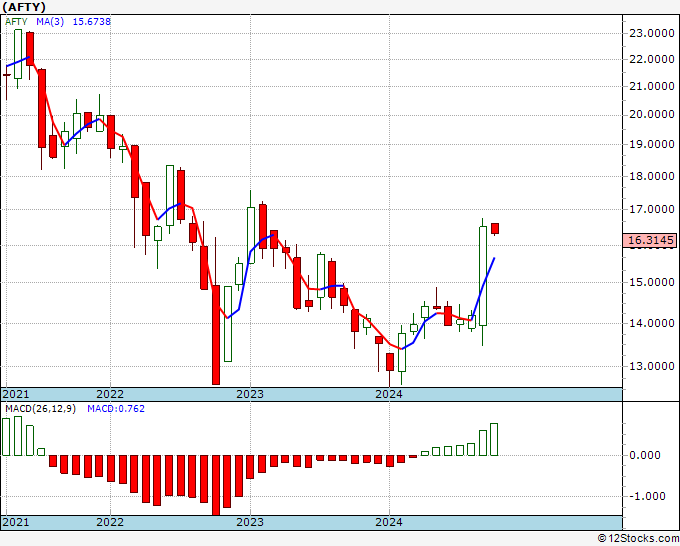680x546 pixels.
Task: Open the 12Stocks.com copyright link
Action: click(x=638, y=538)
